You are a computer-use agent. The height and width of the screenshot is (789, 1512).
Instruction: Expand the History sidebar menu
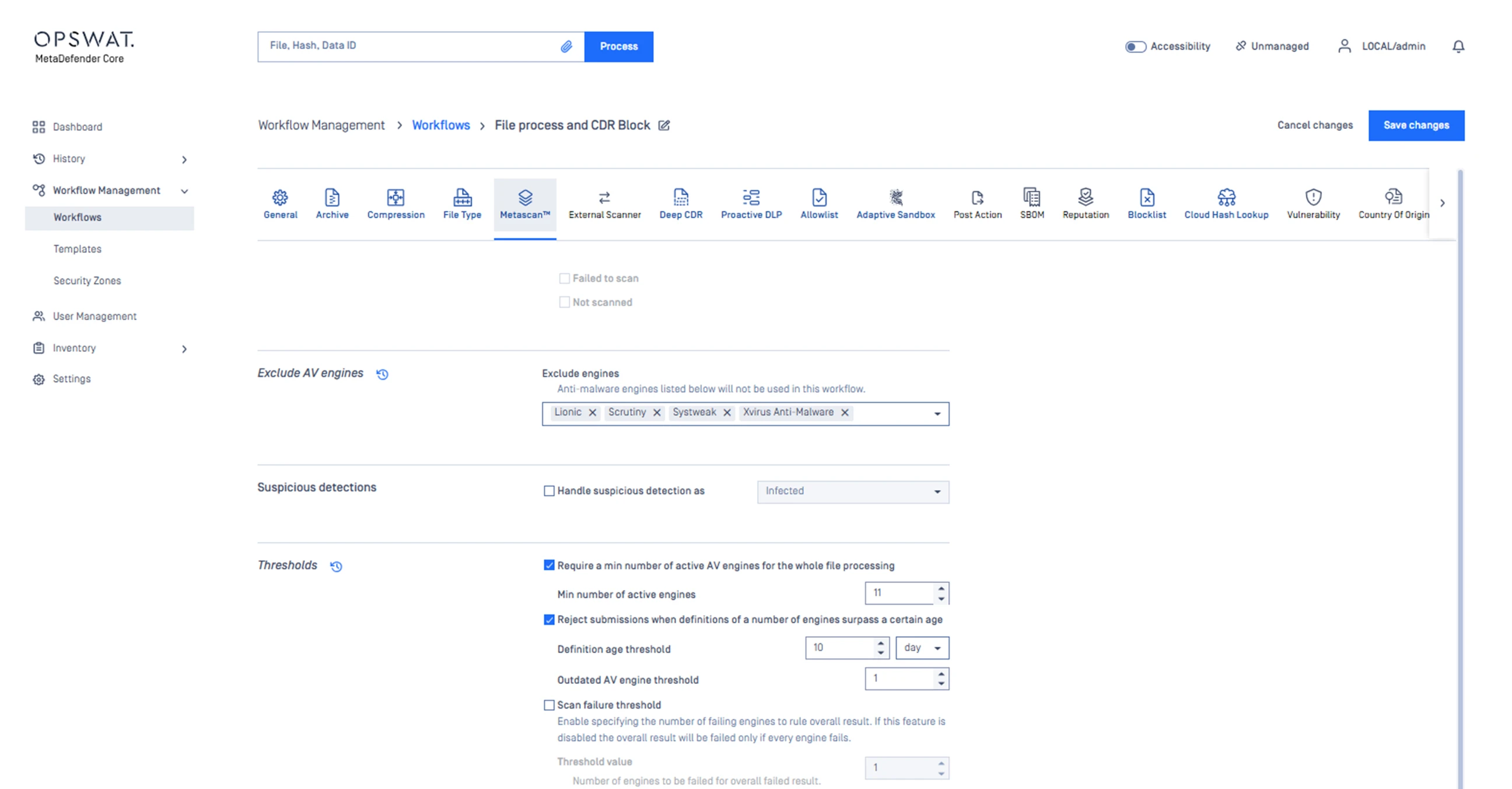(184, 160)
